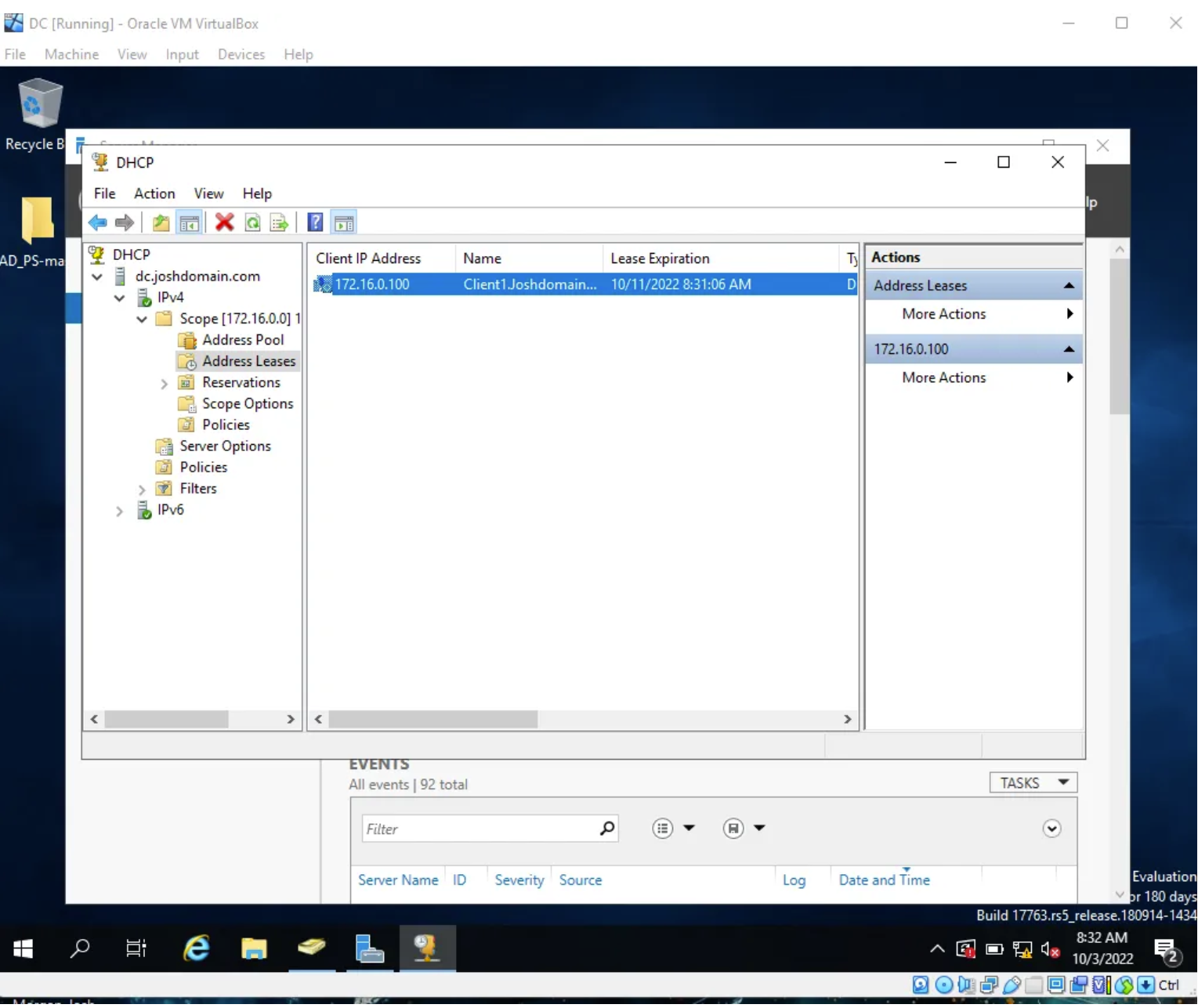Open the VirtualBox Devices menu
The height and width of the screenshot is (1008, 1198).
(241, 55)
